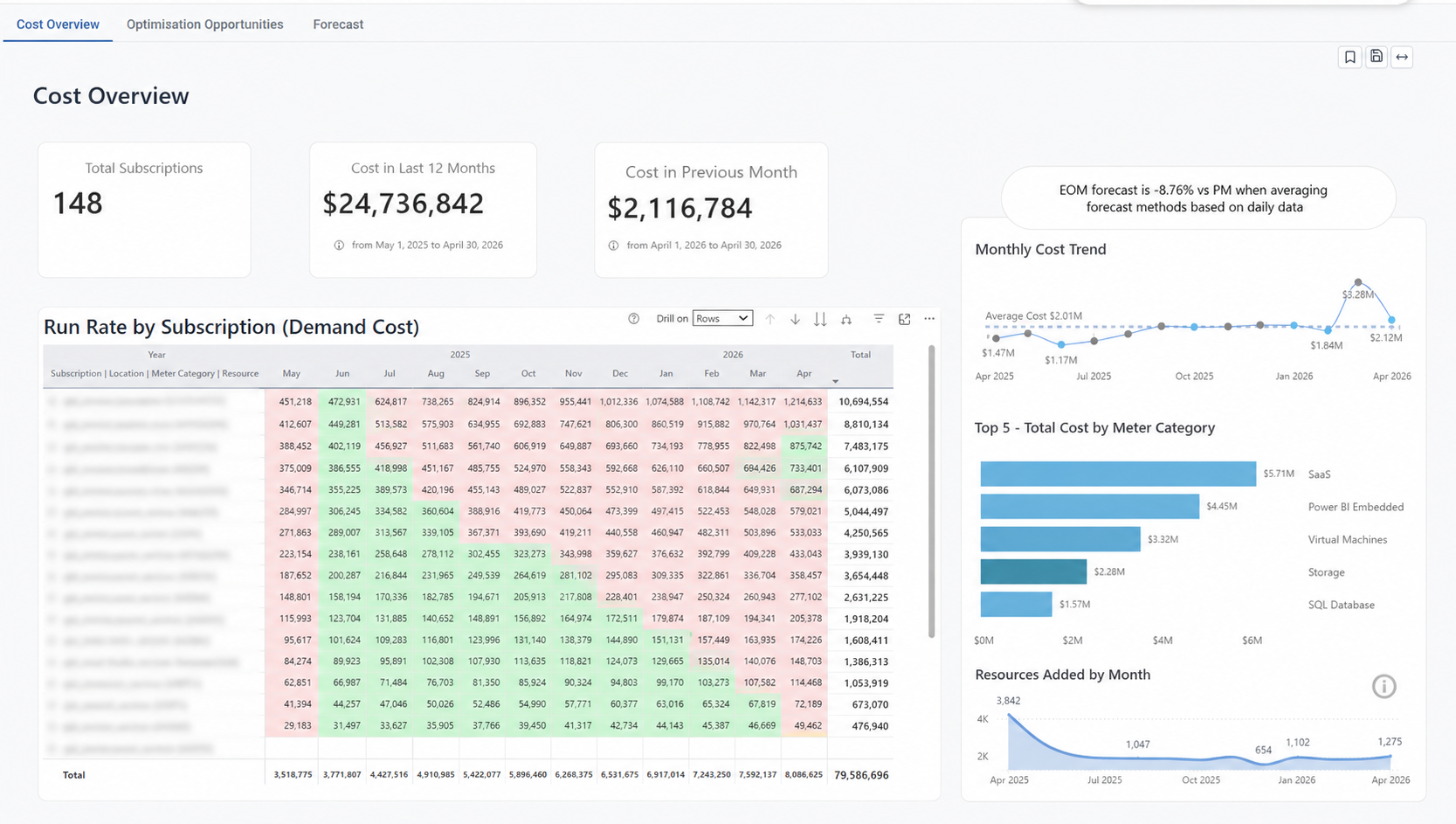This screenshot has height=824, width=1456.
Task: Click the 875,742 cell
Action: tap(805, 446)
